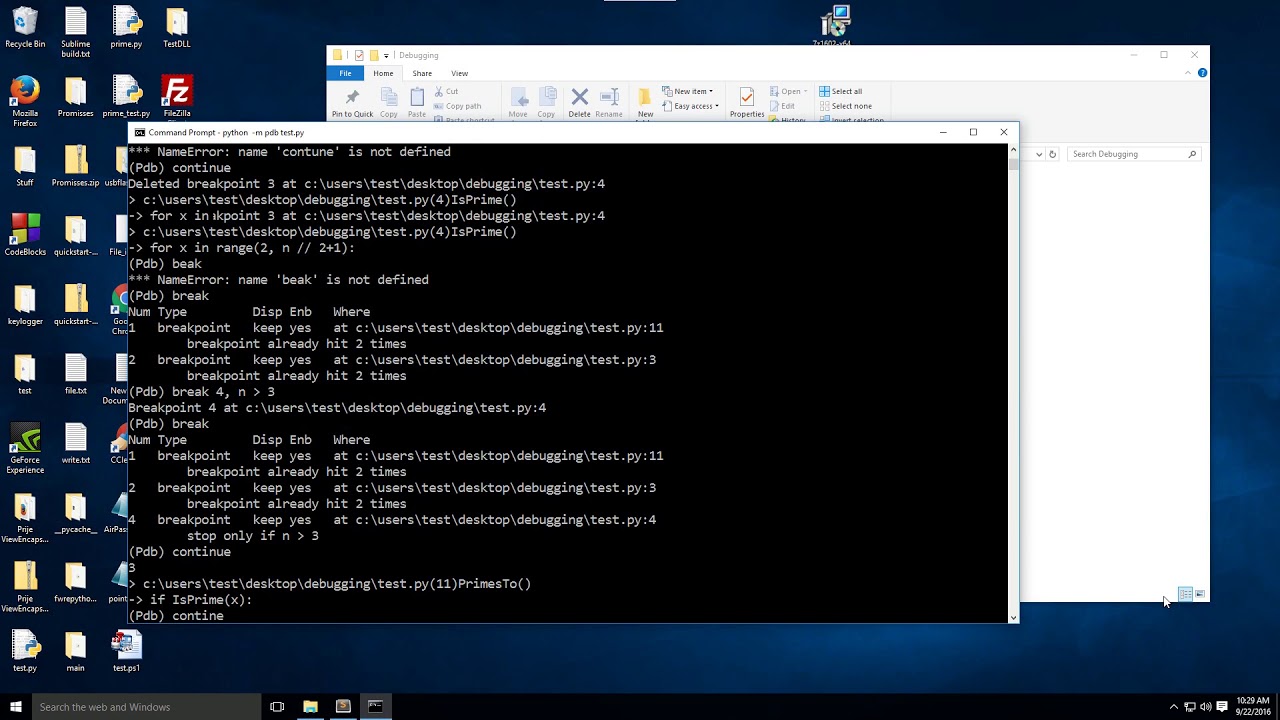This screenshot has height=720, width=1280.
Task: Select the prime.py desktop icon
Action: tap(126, 28)
